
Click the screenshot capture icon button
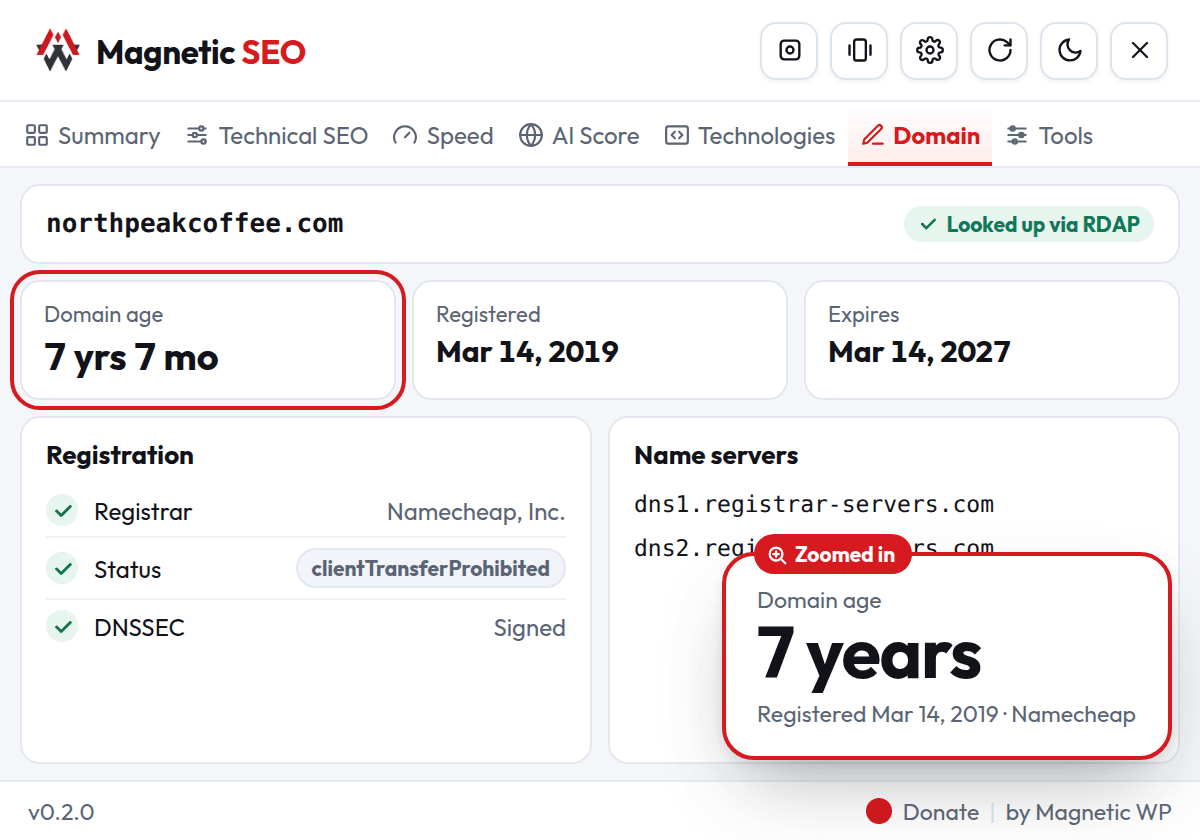[x=790, y=50]
